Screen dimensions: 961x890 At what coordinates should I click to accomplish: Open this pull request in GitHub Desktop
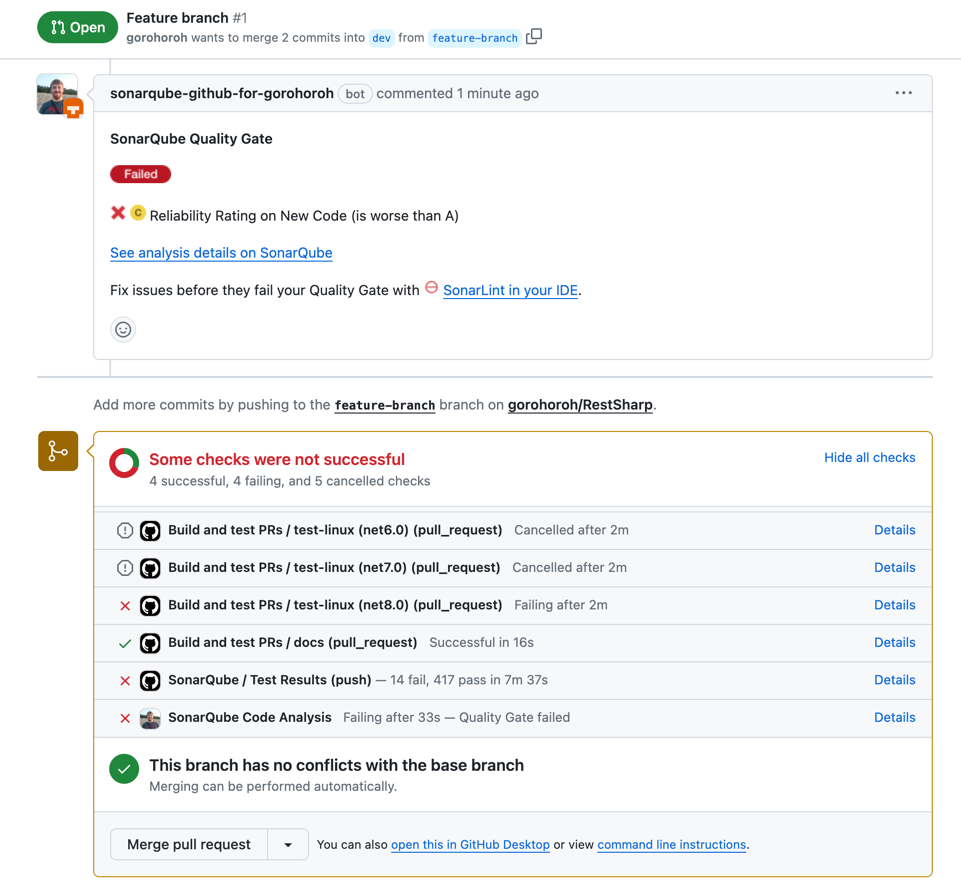coord(469,844)
